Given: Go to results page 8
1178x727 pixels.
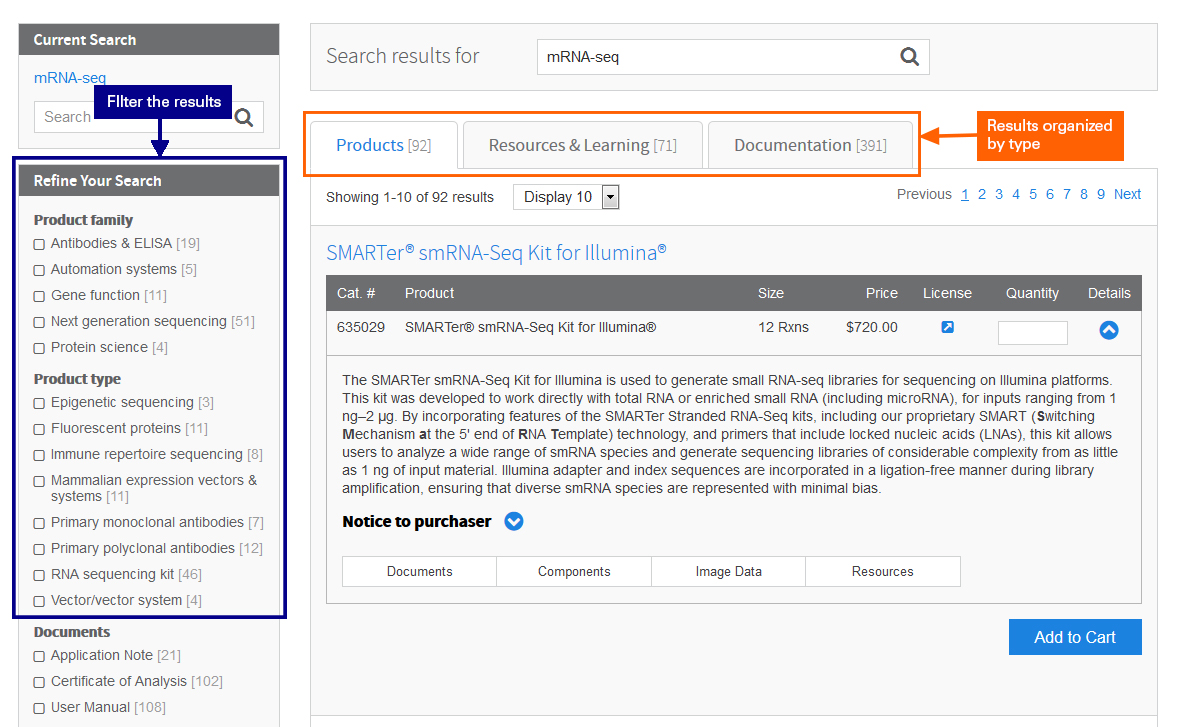Looking at the screenshot, I should [x=1084, y=195].
